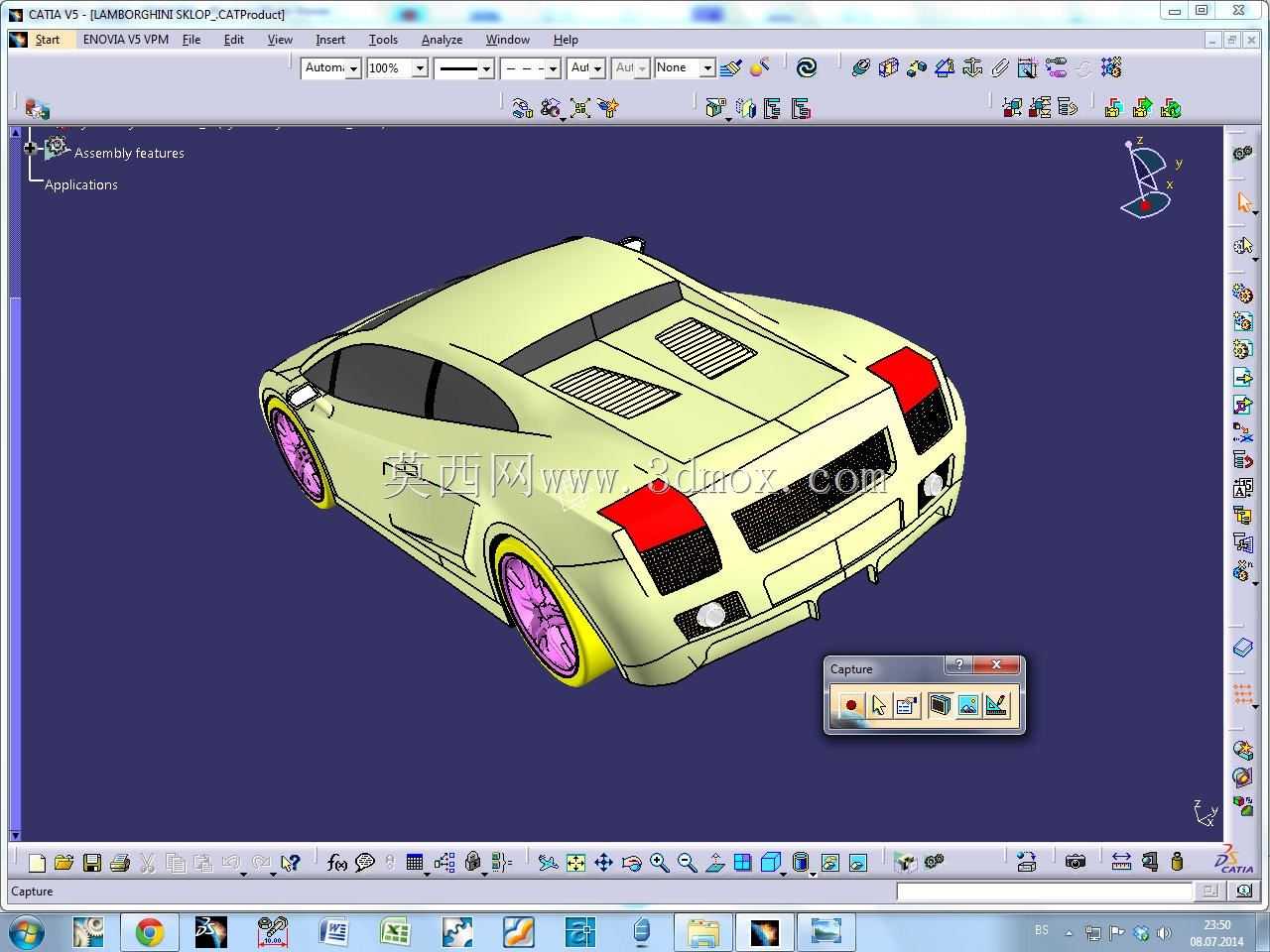Open the Windows Start button
The width and height of the screenshot is (1270, 952).
point(26,932)
